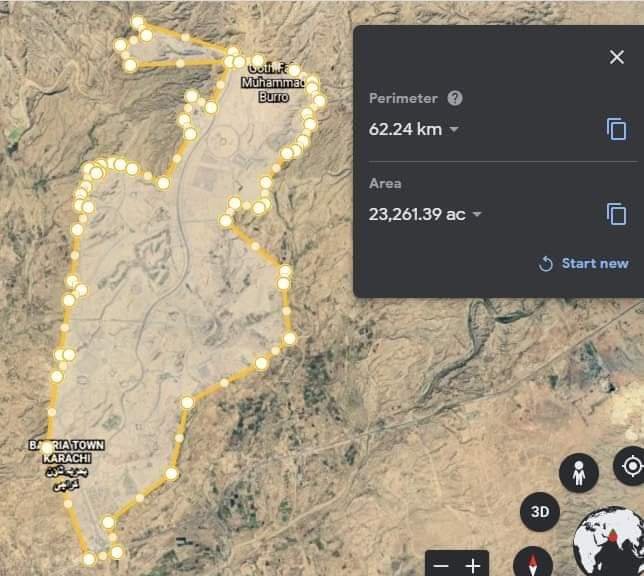This screenshot has height=576, width=644.
Task: Copy the perimeter value to clipboard
Action: coord(616,129)
